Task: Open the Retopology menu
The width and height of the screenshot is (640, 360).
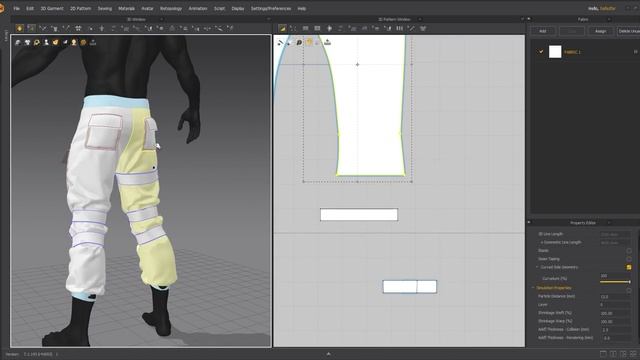Action: point(171,9)
